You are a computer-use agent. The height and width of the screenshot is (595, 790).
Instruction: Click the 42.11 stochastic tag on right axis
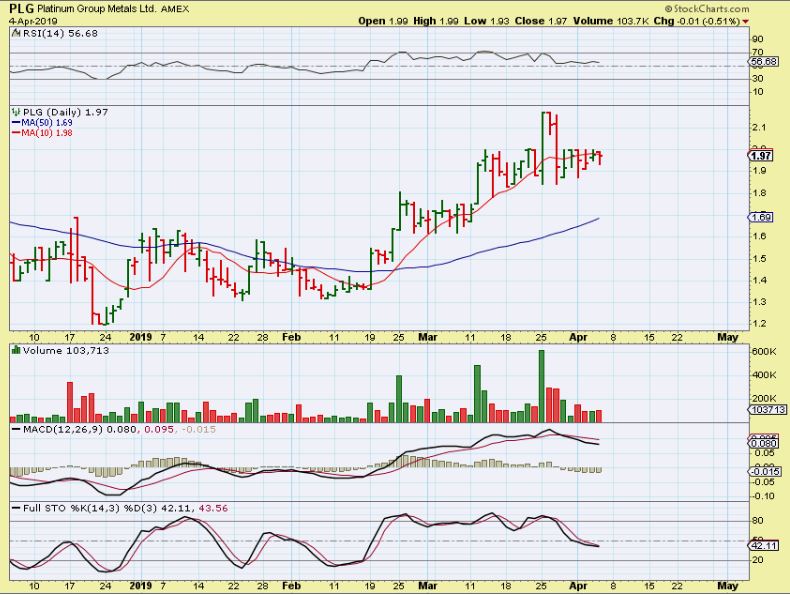coord(764,546)
